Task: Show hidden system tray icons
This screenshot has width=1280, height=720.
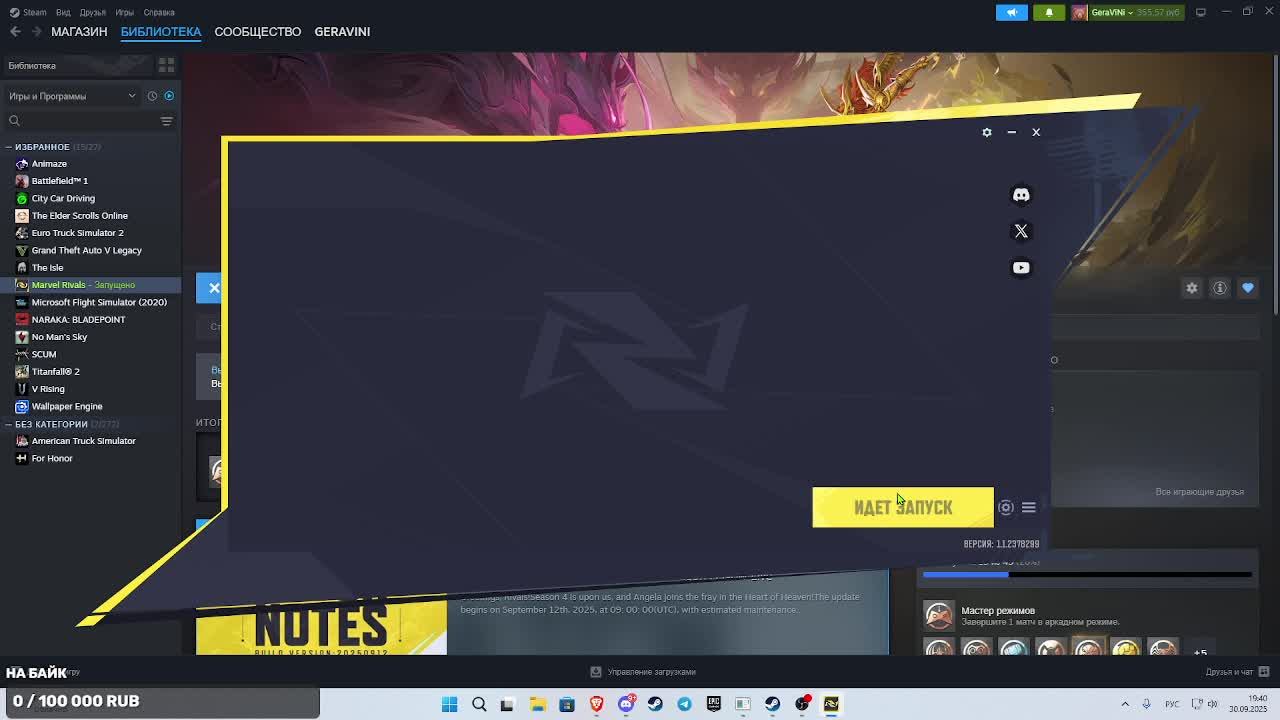Action: coord(1125,704)
